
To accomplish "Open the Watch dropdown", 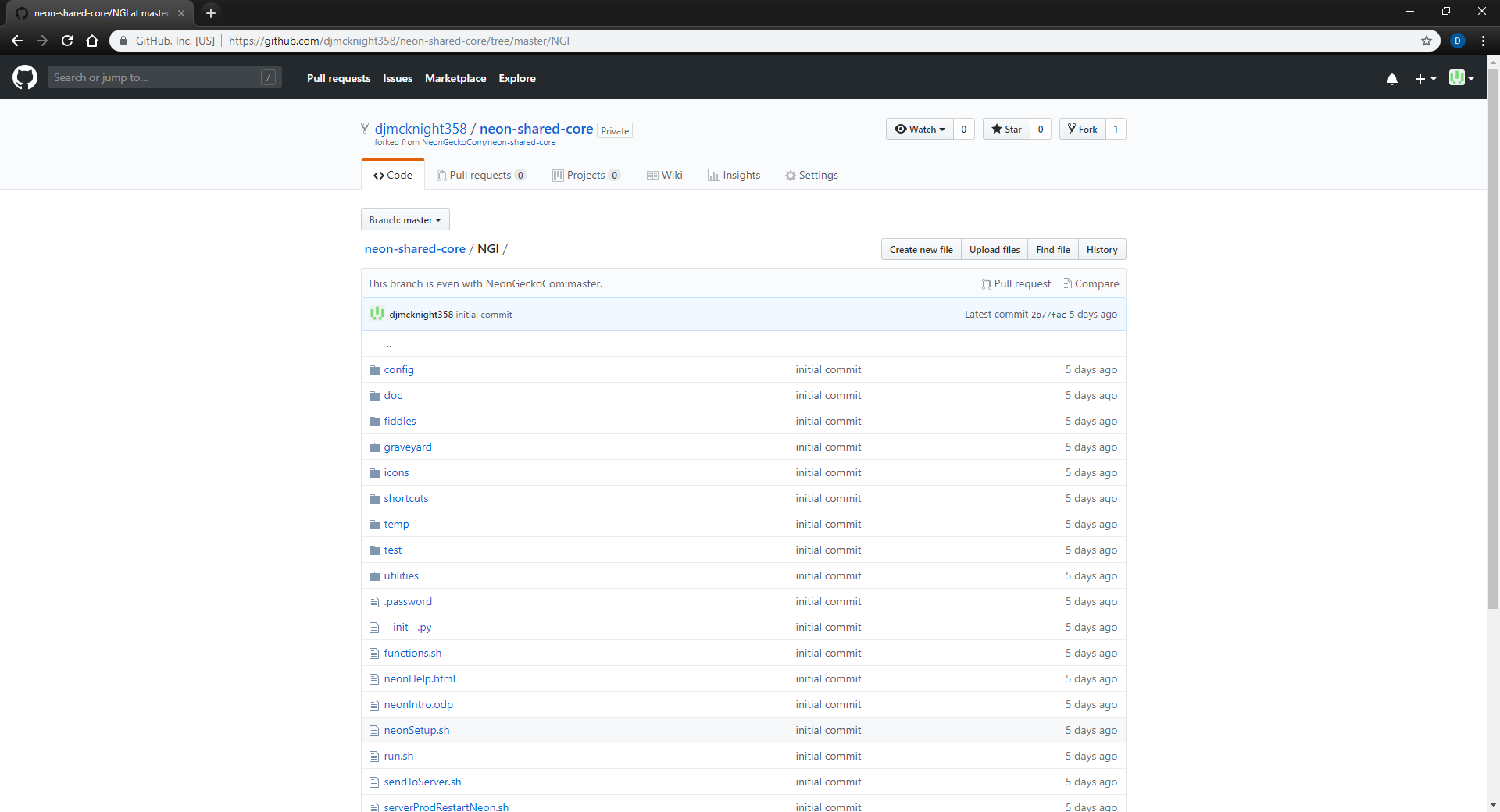I will (920, 129).
